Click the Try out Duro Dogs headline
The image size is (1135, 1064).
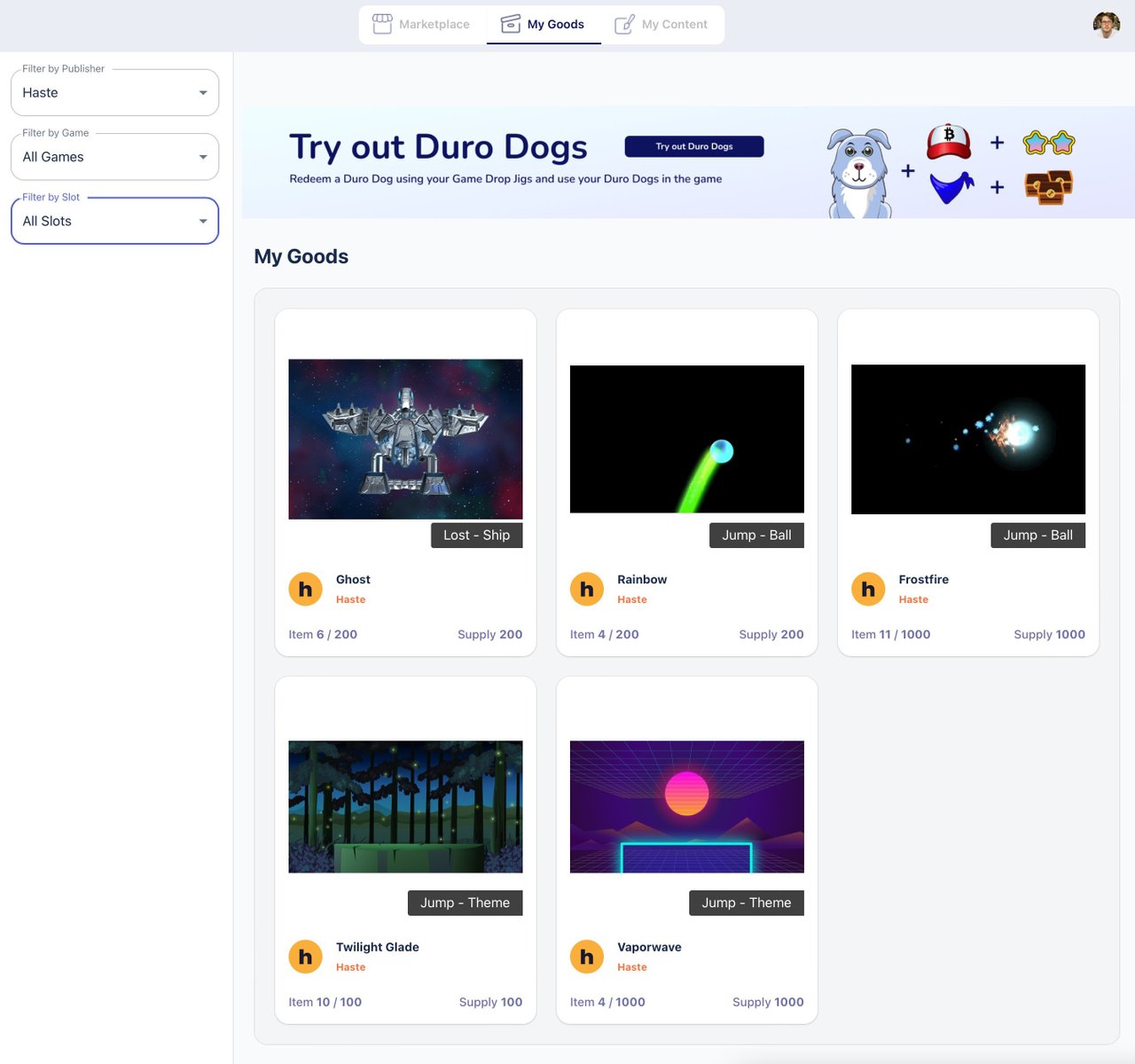coord(438,147)
